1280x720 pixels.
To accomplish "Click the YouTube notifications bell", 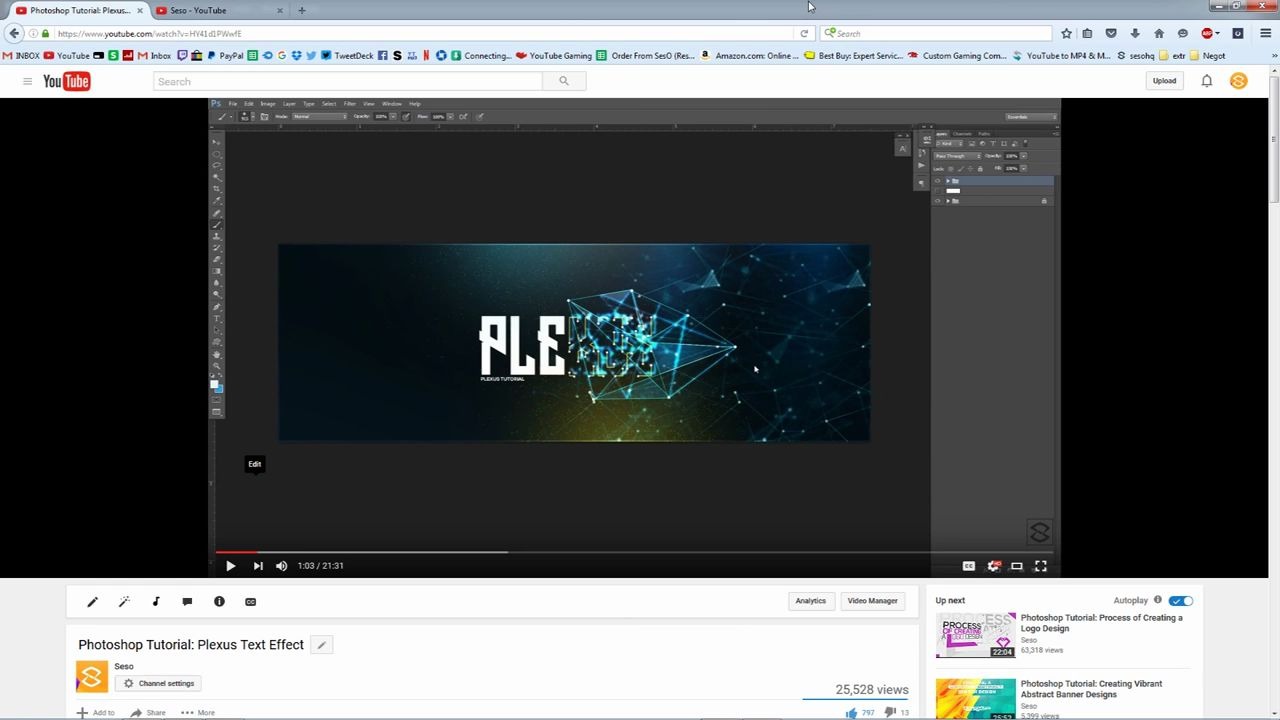I will coord(1207,81).
